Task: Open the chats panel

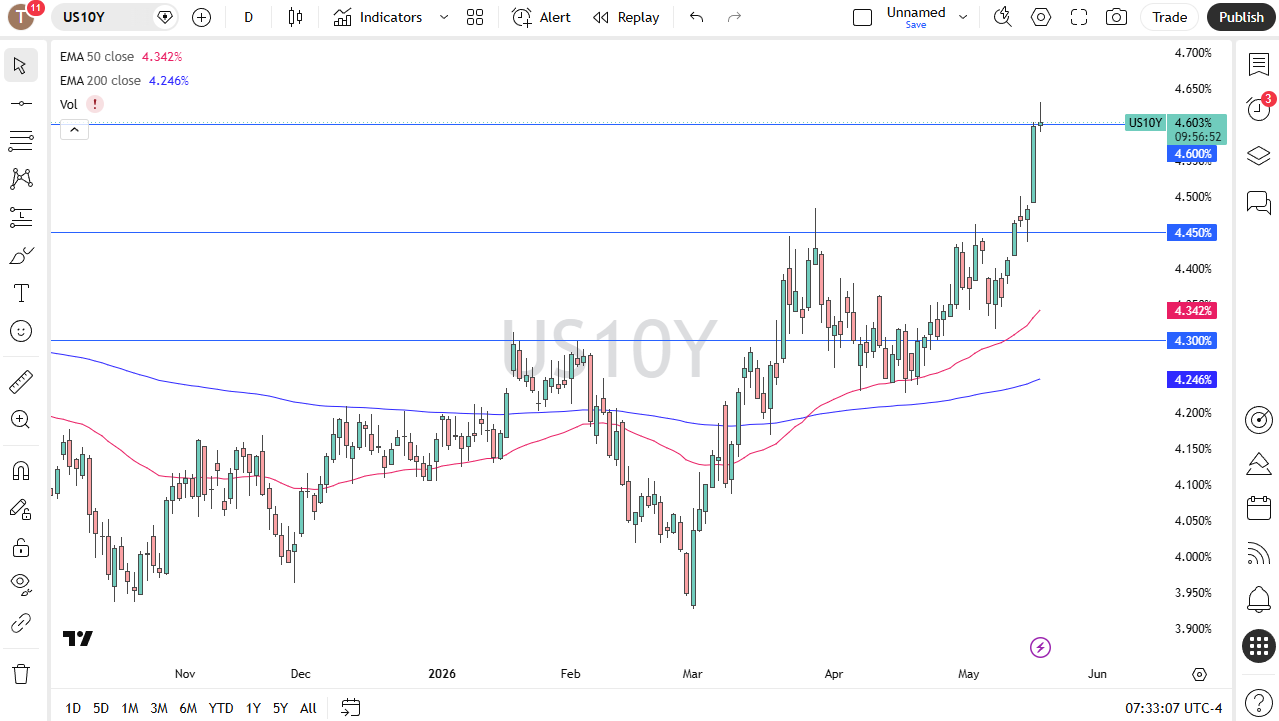Action: coord(1259,202)
